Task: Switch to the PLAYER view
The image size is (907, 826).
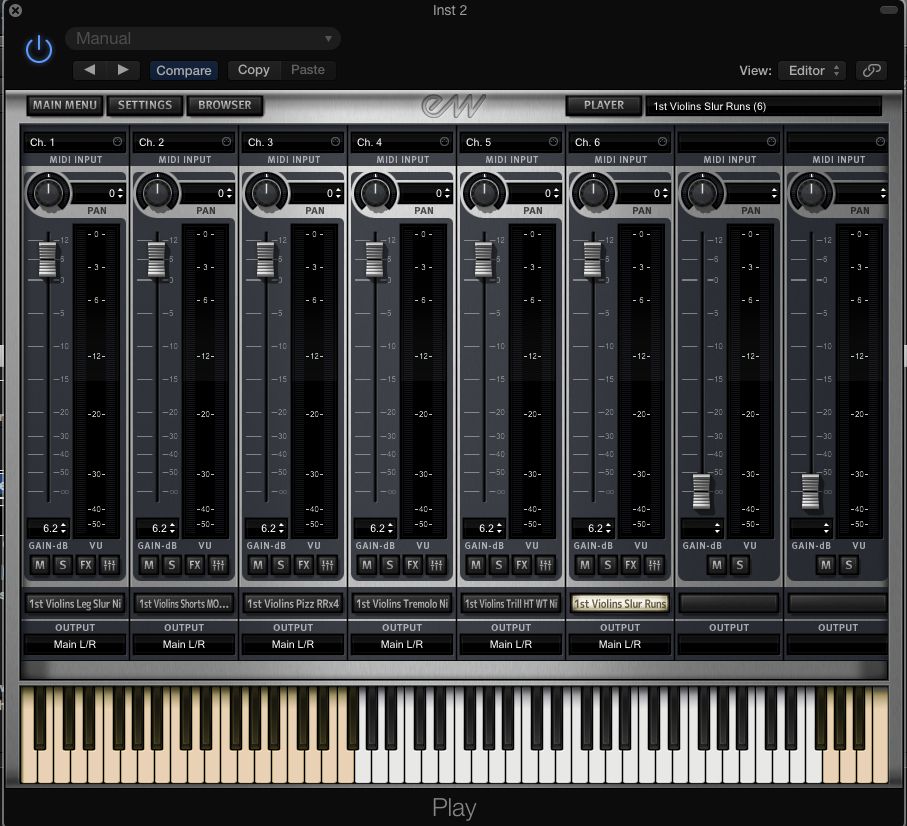Action: tap(604, 105)
